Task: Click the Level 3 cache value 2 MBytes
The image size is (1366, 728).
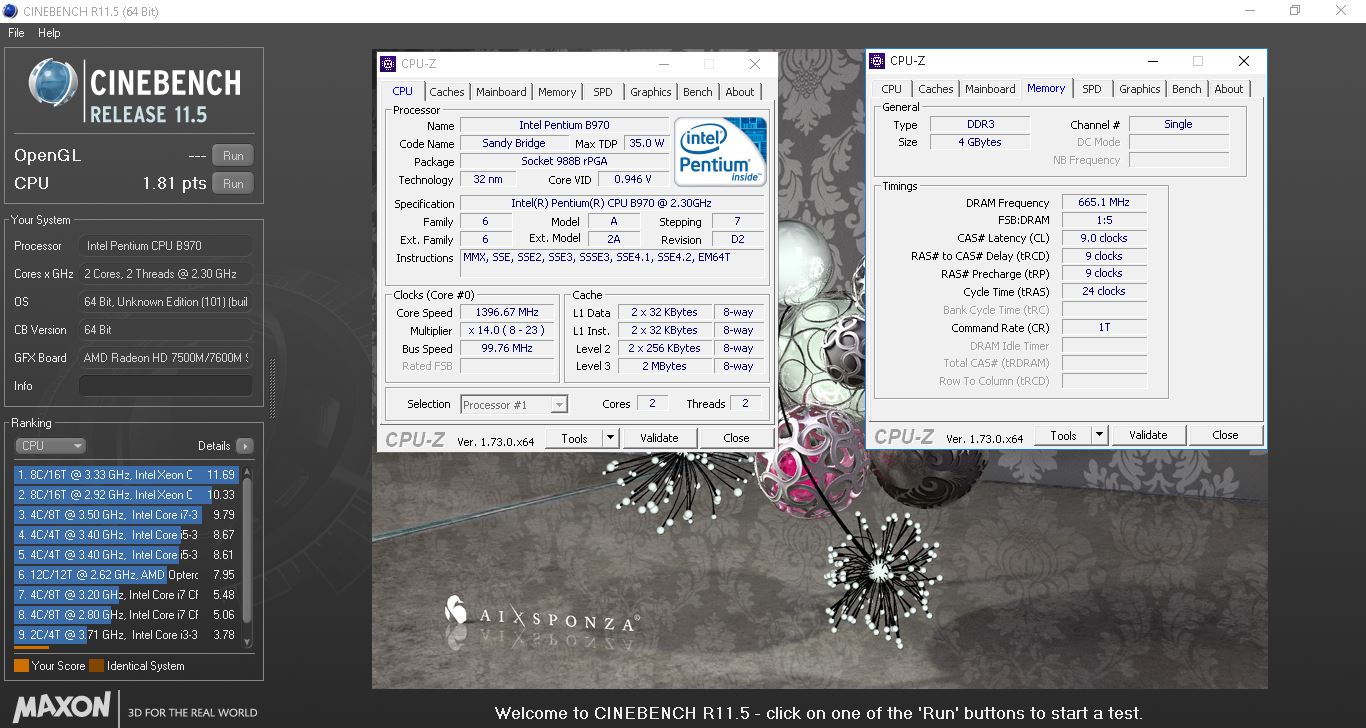Action: 665,367
